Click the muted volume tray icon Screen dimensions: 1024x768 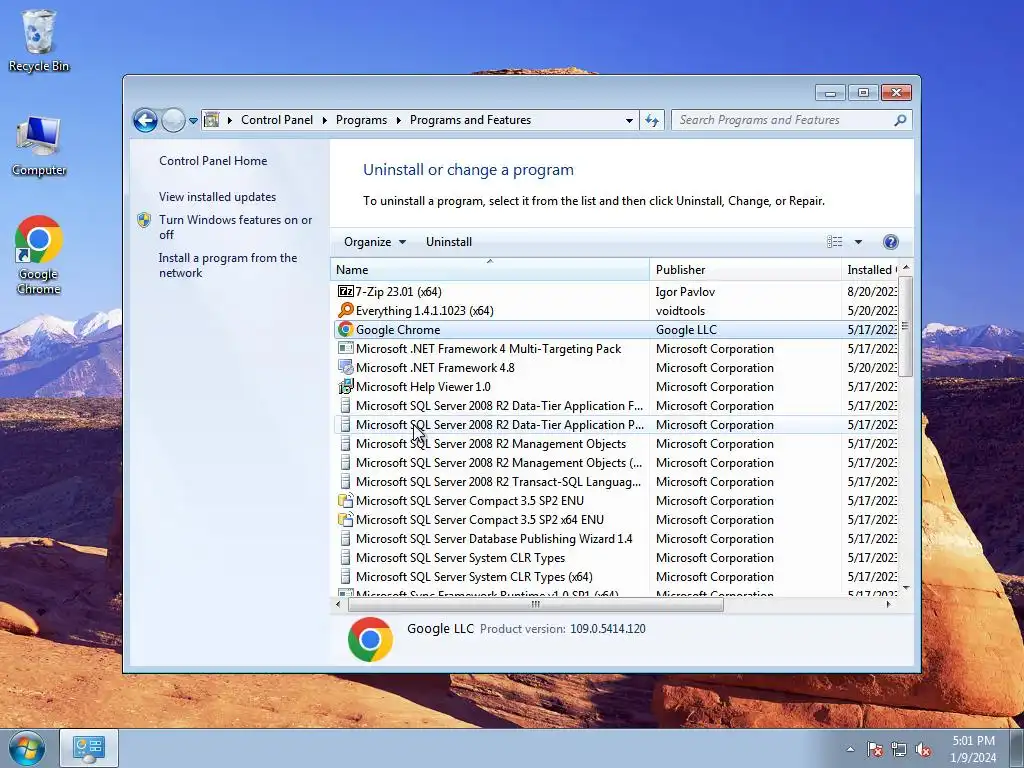[923, 750]
